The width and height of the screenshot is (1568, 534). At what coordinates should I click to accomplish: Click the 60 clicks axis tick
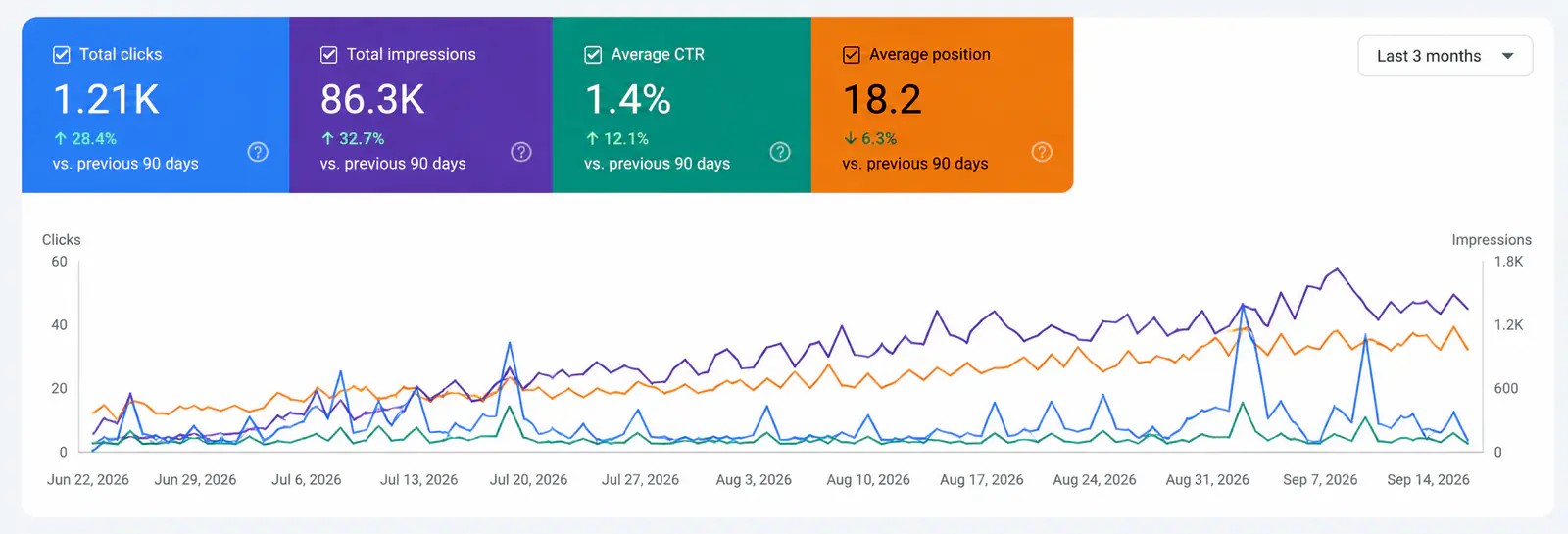[59, 262]
